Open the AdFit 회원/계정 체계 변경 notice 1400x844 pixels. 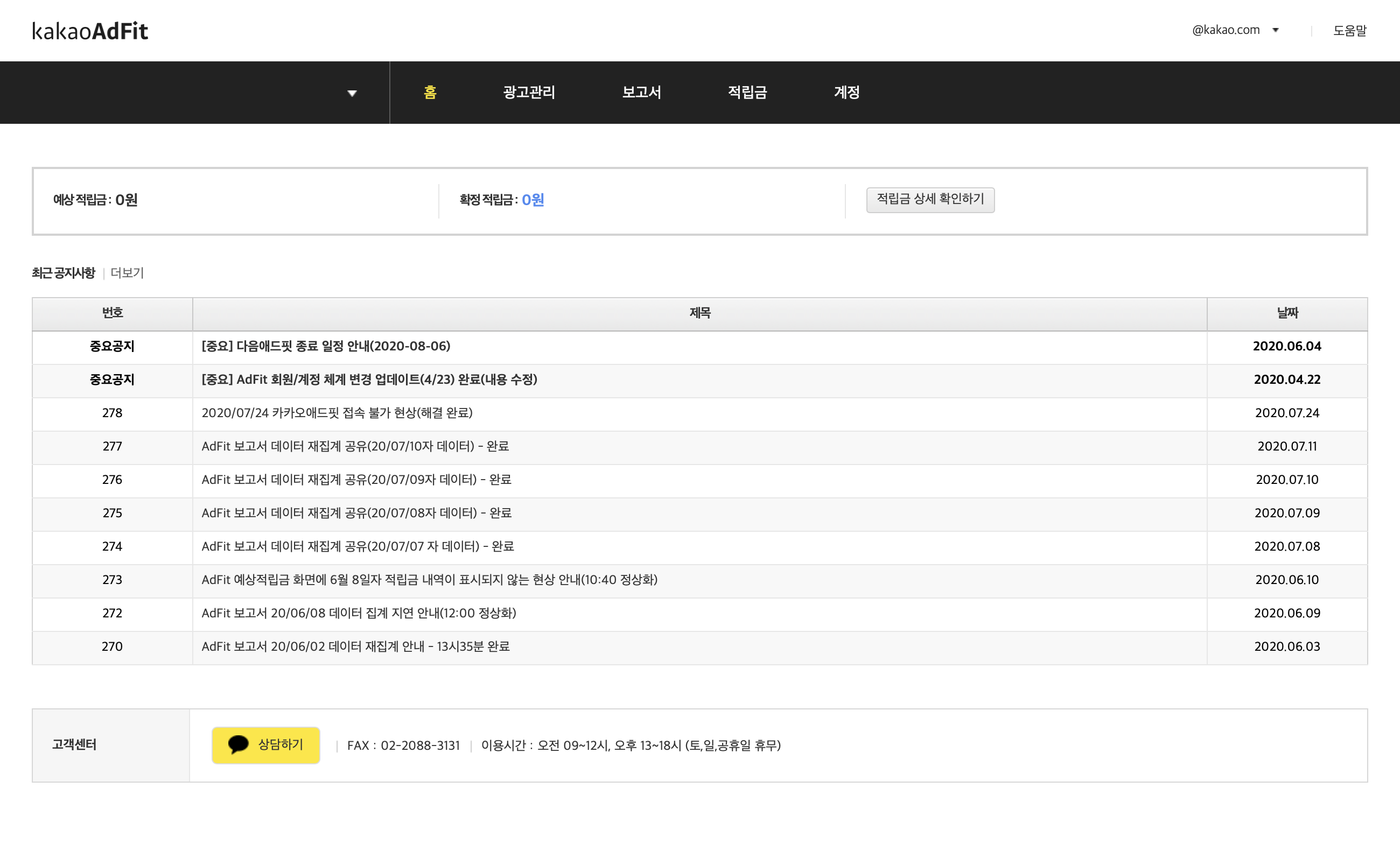pos(369,379)
